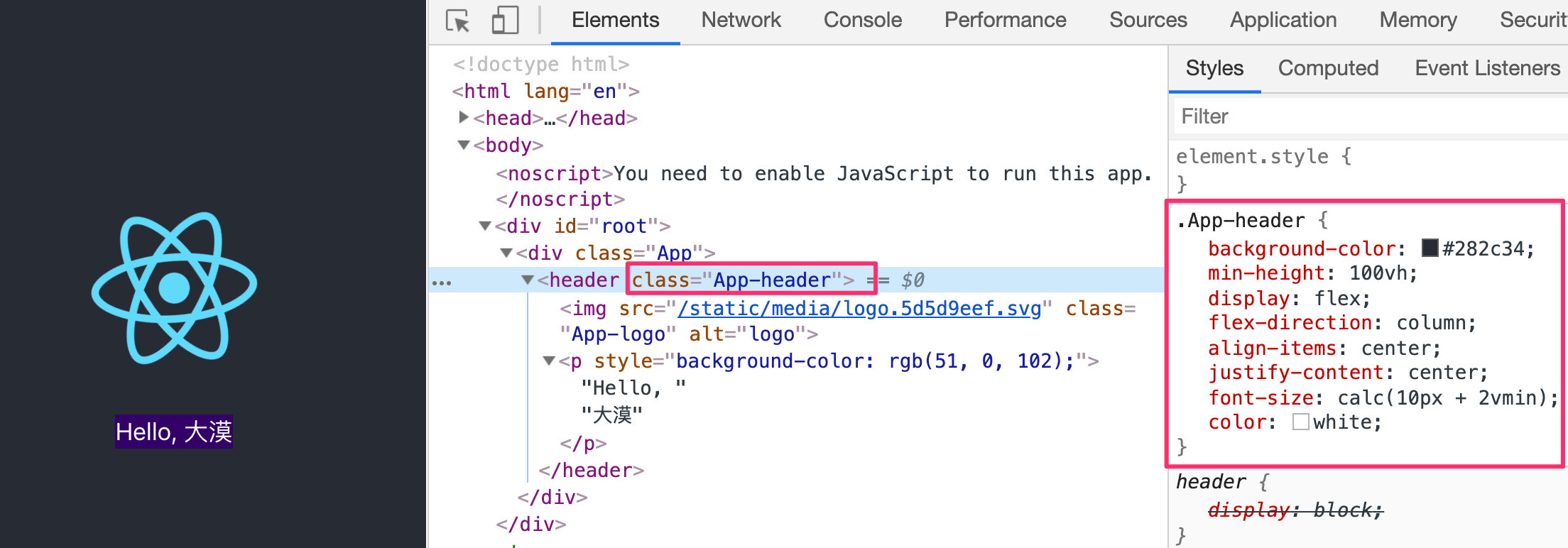
Task: Select the Styles pane tab
Action: 1214,68
